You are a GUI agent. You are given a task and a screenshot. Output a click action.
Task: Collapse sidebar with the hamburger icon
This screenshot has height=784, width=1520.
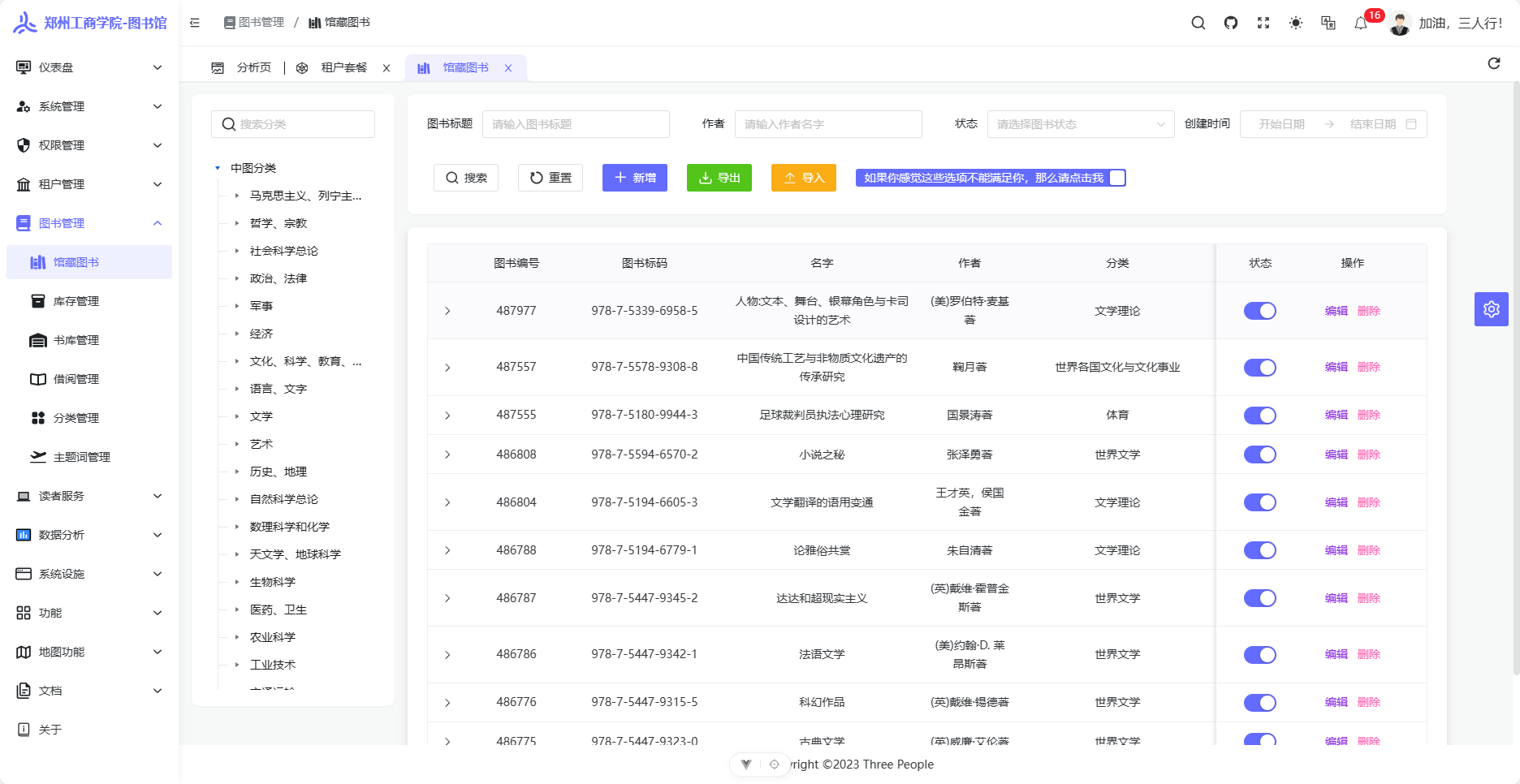coord(195,23)
